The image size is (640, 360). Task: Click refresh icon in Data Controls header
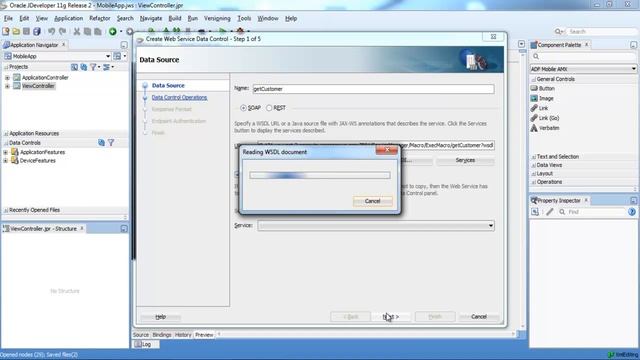pyautogui.click(x=101, y=143)
